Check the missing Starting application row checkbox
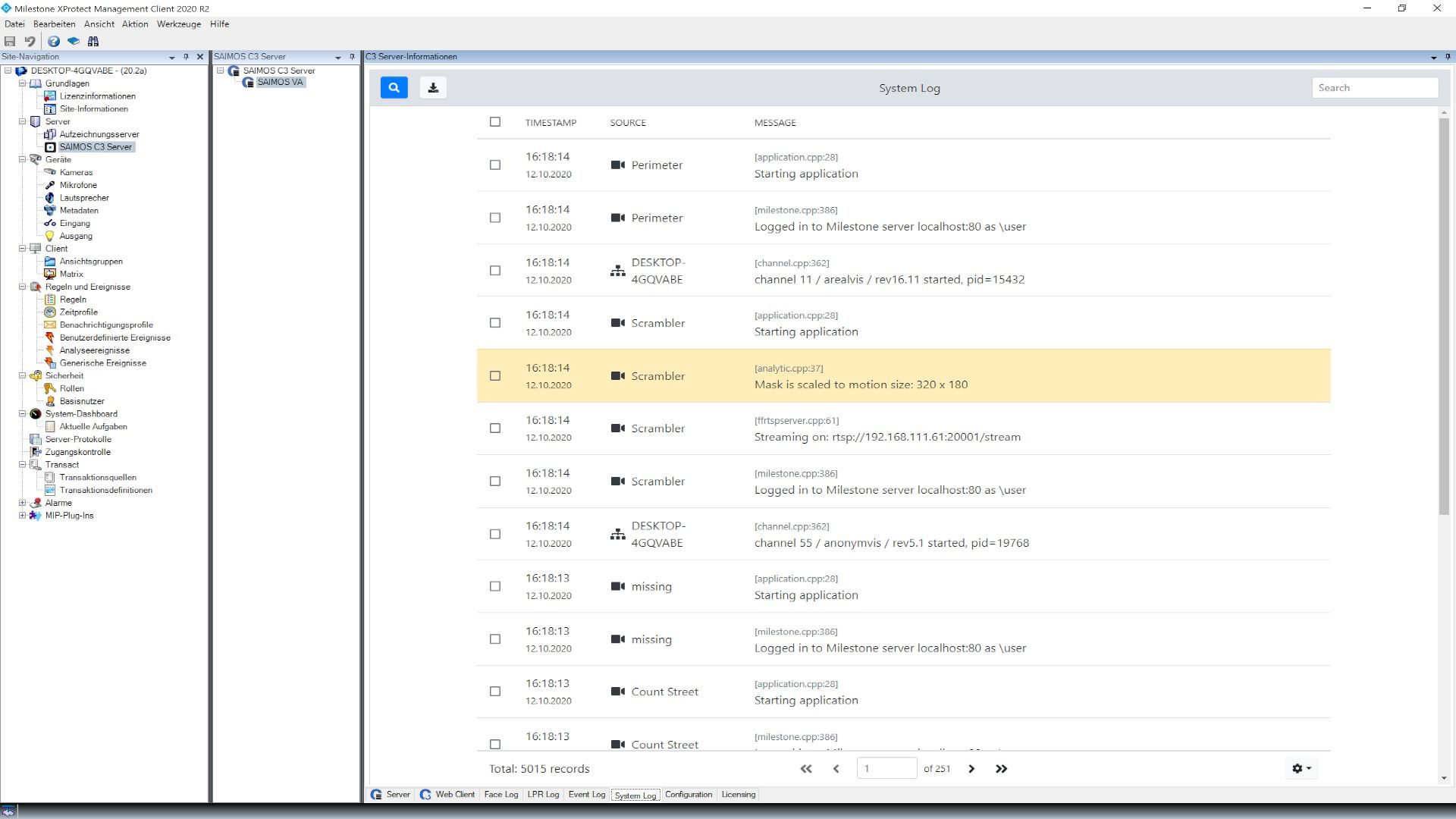 coord(495,586)
